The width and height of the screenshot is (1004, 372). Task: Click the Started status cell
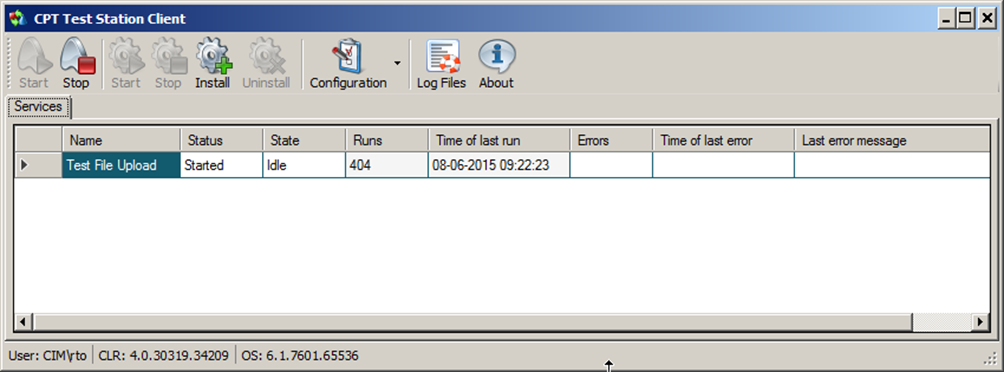point(222,165)
